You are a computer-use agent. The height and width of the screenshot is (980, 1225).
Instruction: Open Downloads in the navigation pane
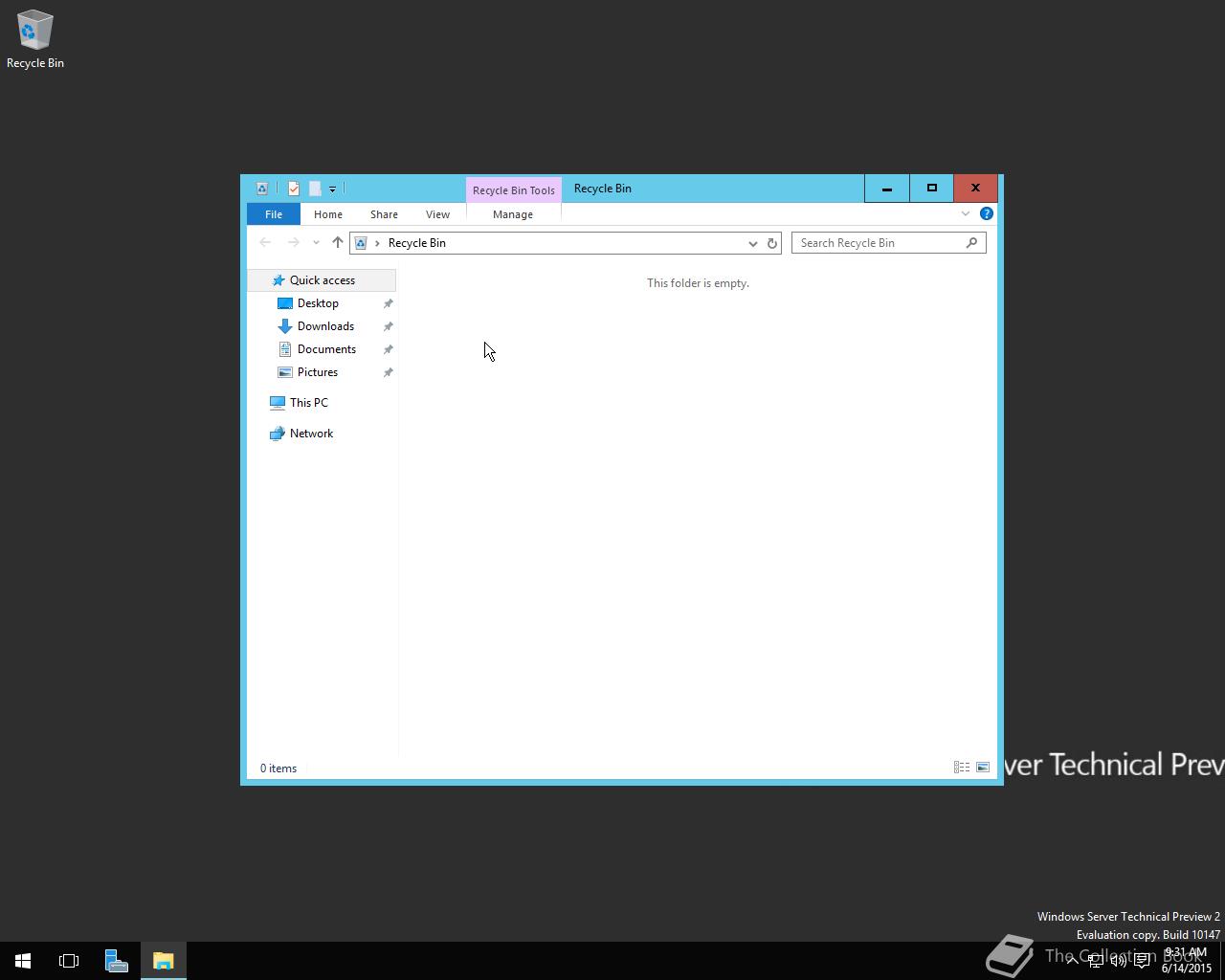tap(325, 326)
